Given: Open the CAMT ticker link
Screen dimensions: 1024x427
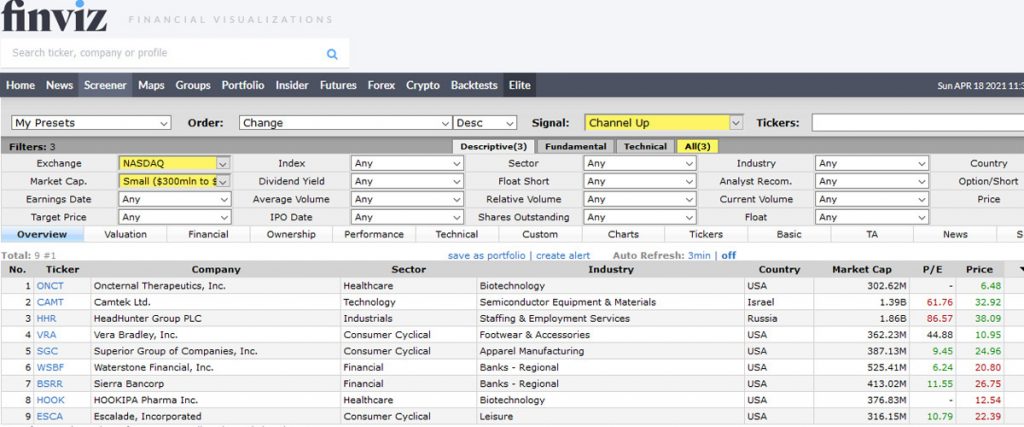Looking at the screenshot, I should click(50, 302).
